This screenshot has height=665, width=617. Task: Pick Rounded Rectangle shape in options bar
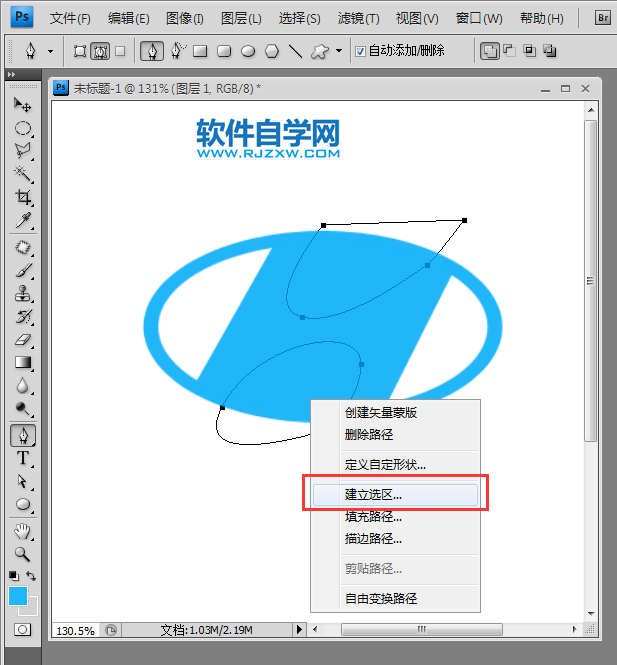[x=224, y=51]
